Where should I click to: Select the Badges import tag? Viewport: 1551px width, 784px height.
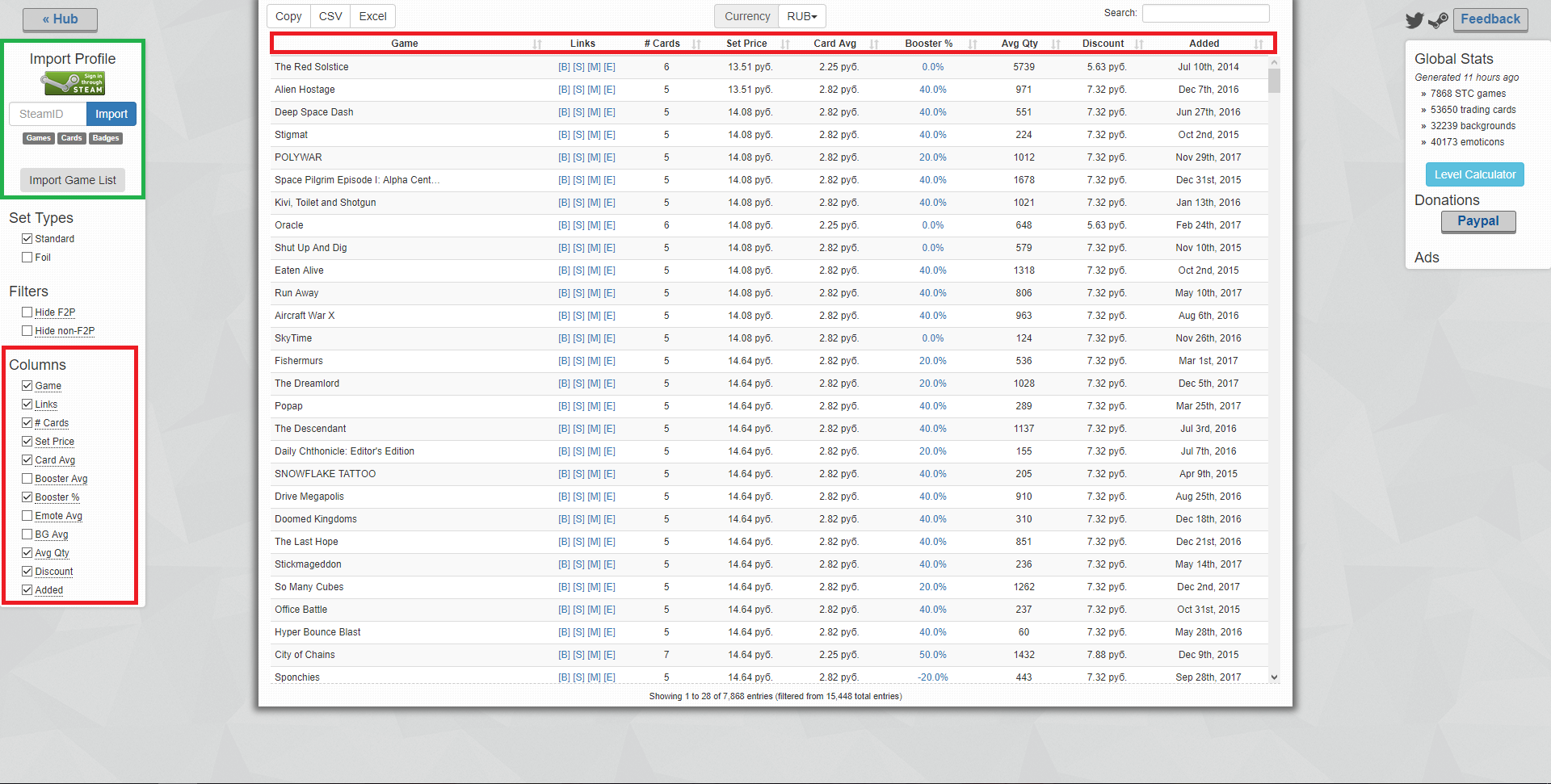pyautogui.click(x=106, y=138)
